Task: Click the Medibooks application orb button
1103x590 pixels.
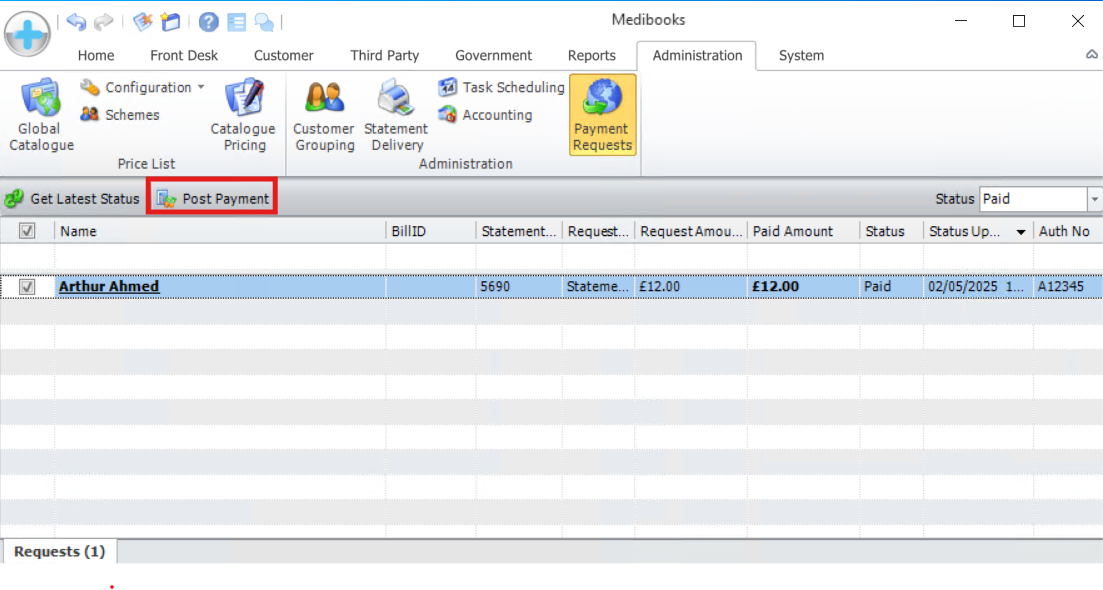Action: click(x=28, y=34)
